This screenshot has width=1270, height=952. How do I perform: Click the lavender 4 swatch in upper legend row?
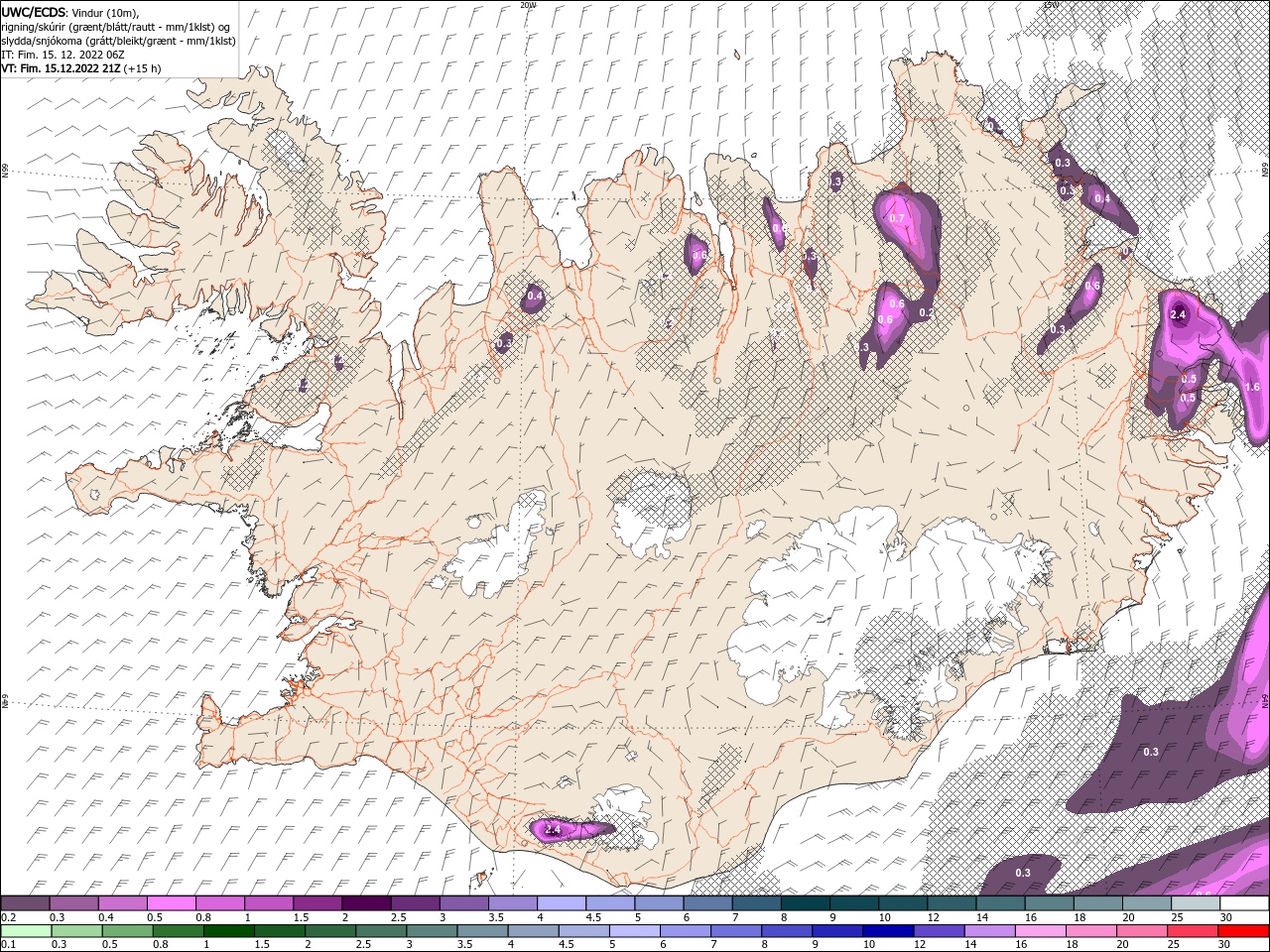(561, 903)
